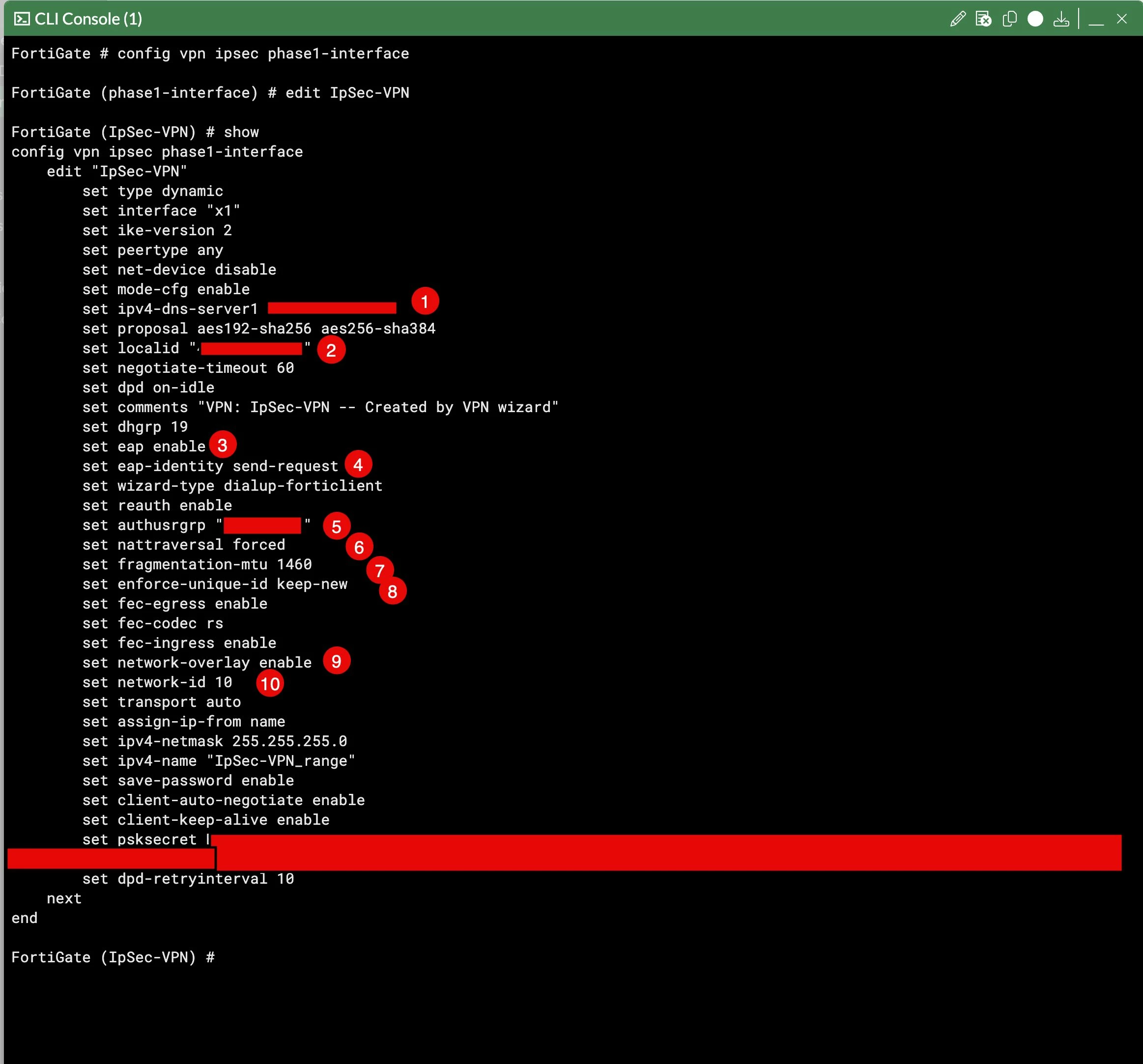Click the 'set save-password enable' line
The width and height of the screenshot is (1143, 1064).
(x=188, y=781)
